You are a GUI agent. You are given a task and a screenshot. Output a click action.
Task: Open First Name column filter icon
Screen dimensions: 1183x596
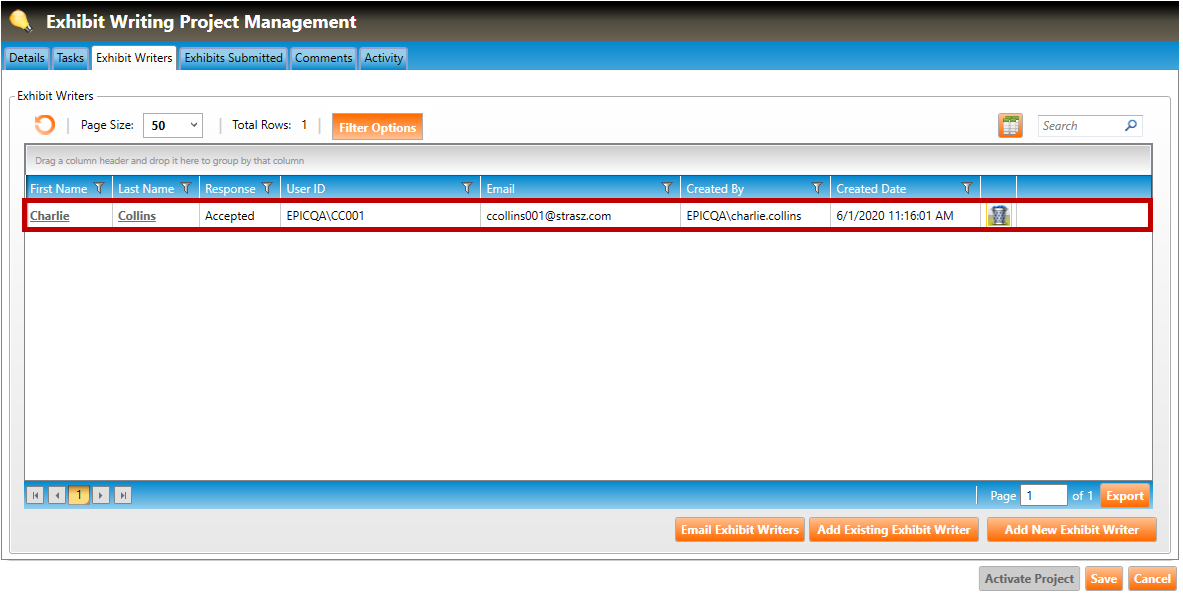click(99, 188)
